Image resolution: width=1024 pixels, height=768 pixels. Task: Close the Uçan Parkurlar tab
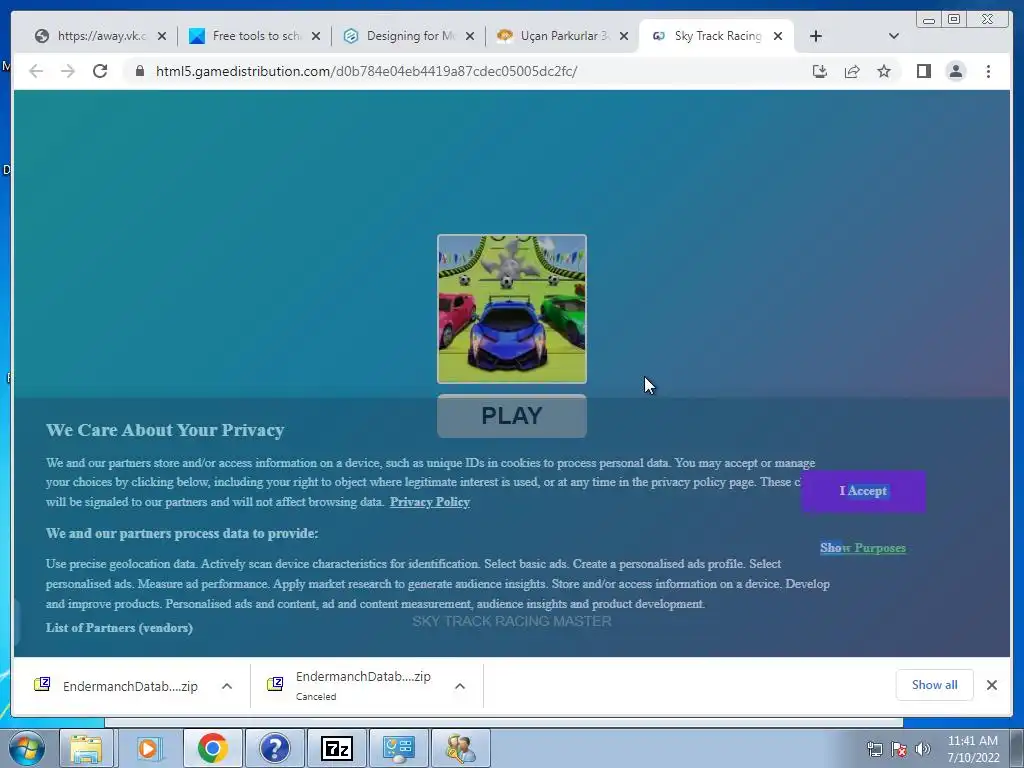(x=624, y=36)
